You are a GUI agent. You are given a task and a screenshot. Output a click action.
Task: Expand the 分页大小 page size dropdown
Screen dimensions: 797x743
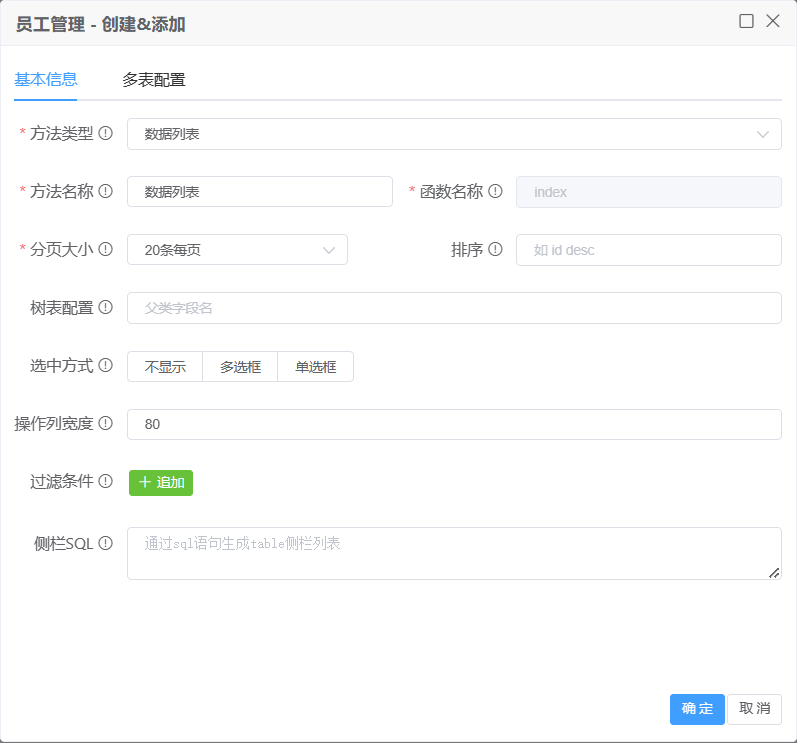pyautogui.click(x=237, y=250)
